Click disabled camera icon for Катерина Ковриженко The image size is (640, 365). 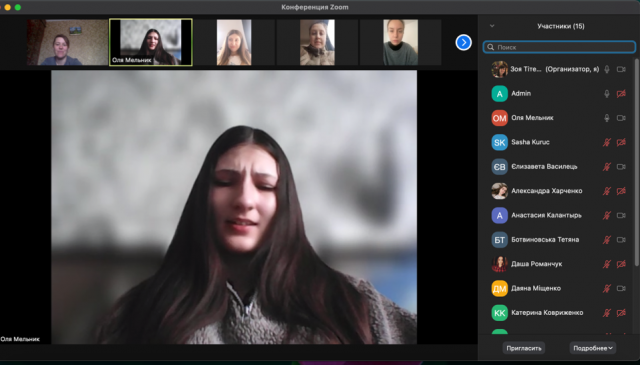(x=621, y=313)
